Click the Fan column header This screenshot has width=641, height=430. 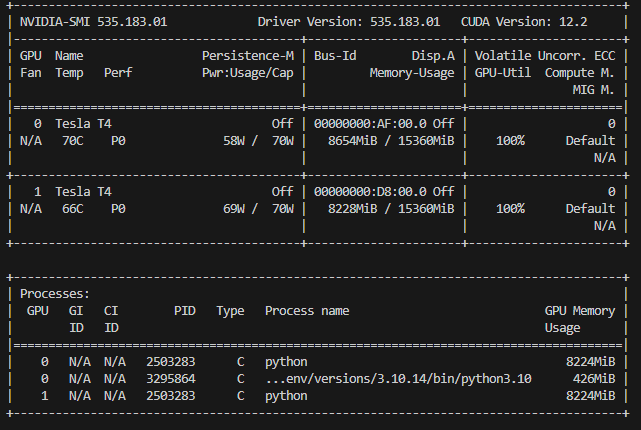pos(31,73)
